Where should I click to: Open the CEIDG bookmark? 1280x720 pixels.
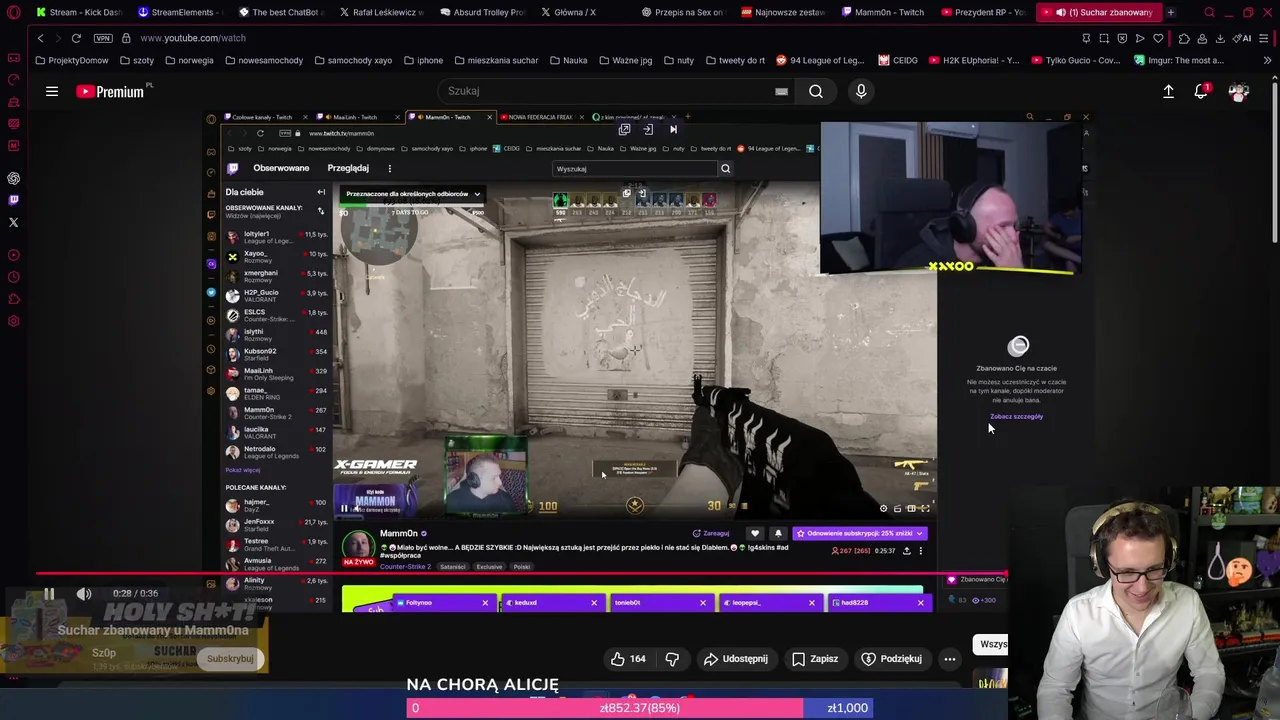tap(898, 60)
